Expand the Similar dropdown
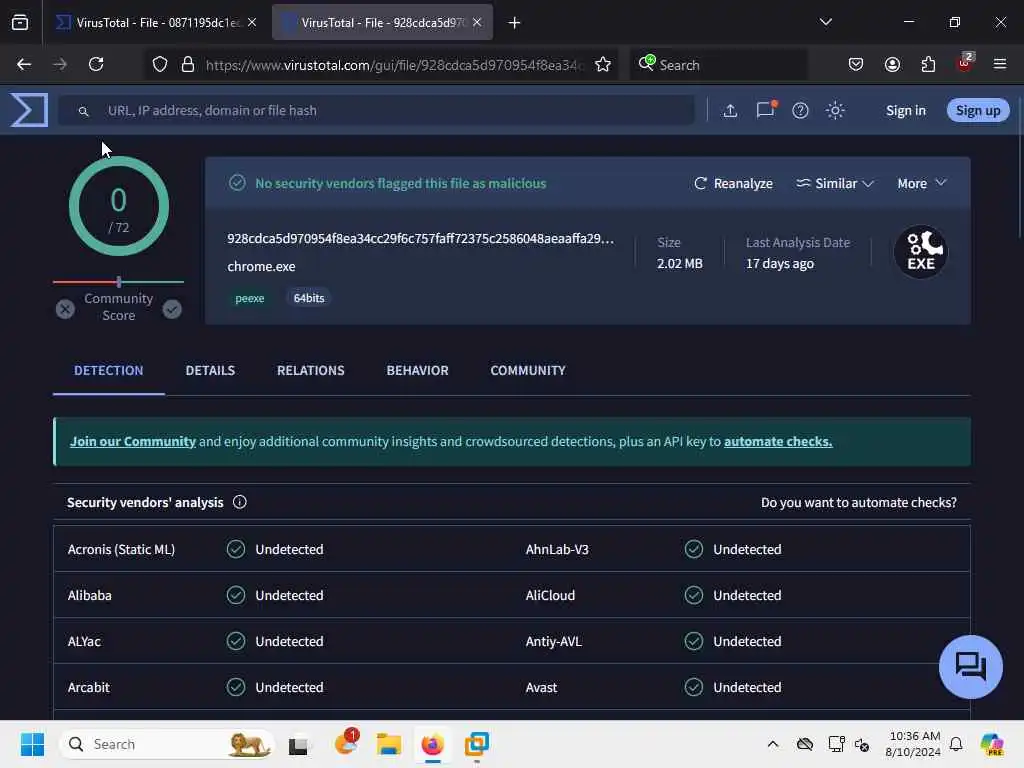This screenshot has height=768, width=1024. point(835,184)
